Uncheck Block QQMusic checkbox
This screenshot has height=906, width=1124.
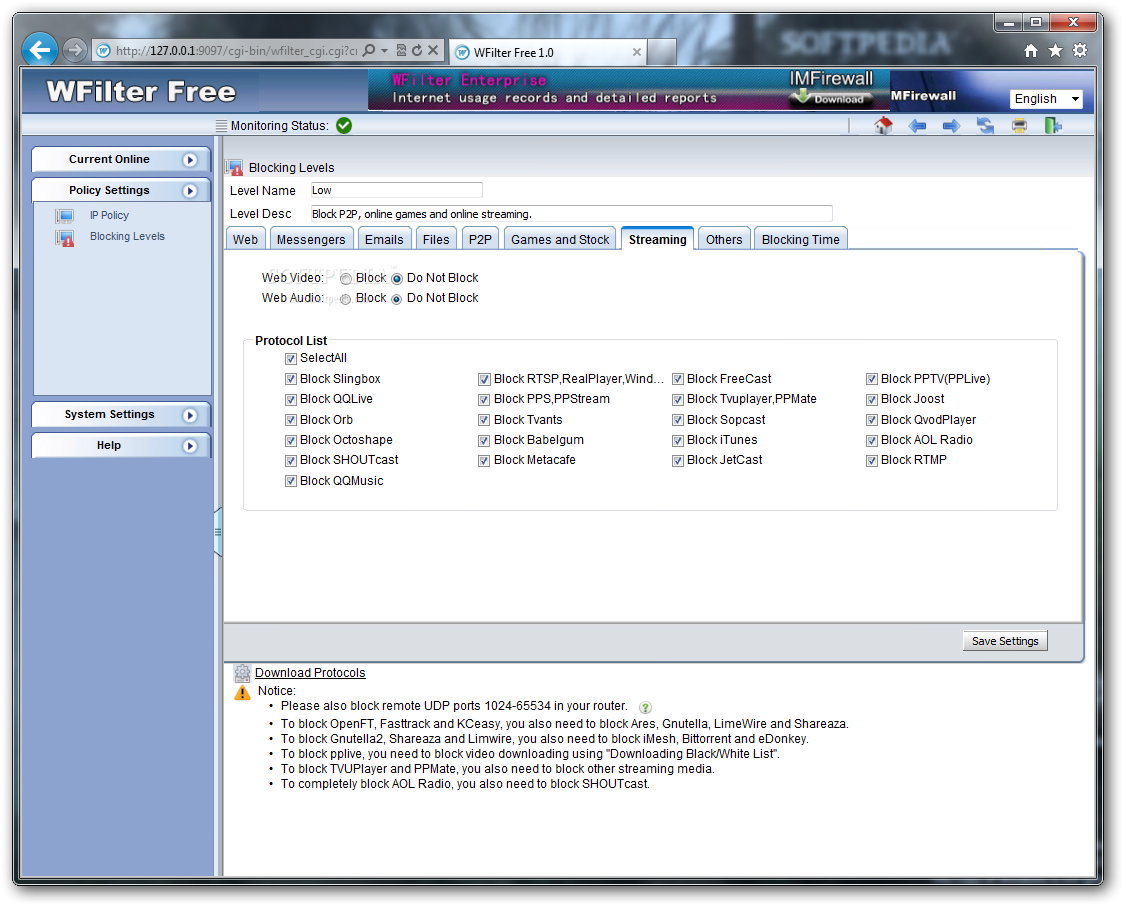(x=290, y=481)
